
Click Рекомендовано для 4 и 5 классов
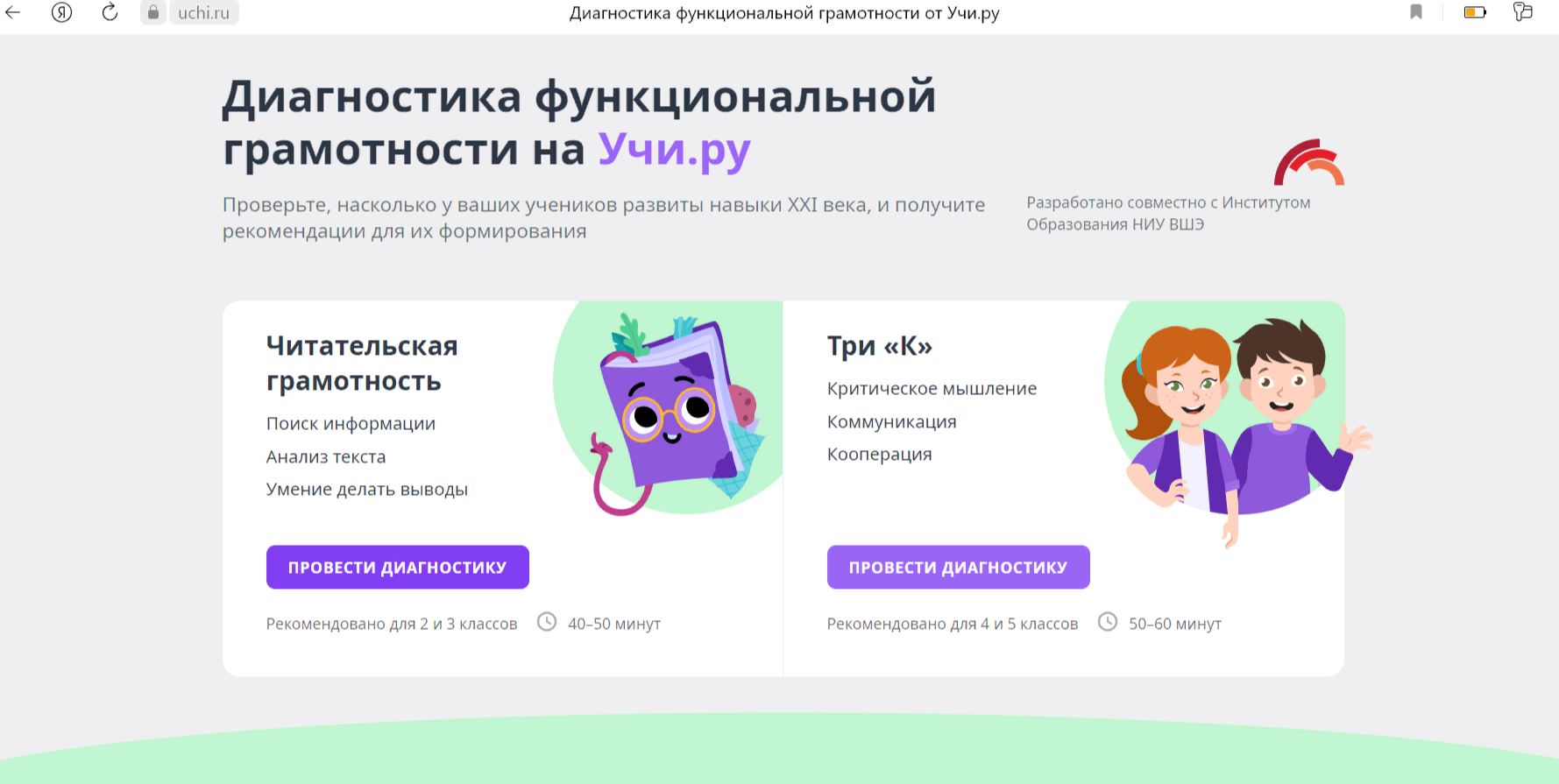point(953,624)
